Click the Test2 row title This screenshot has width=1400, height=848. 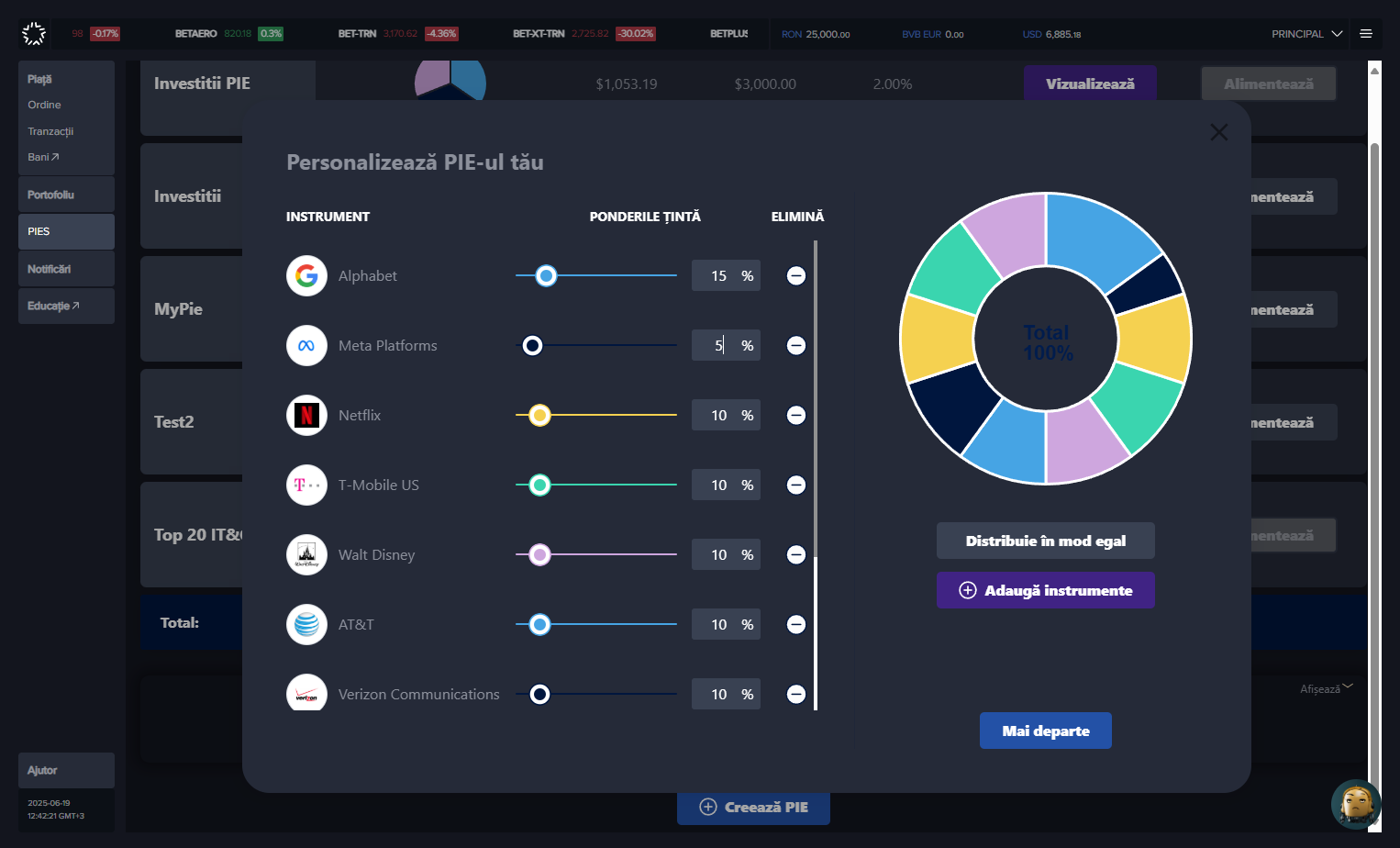point(173,422)
